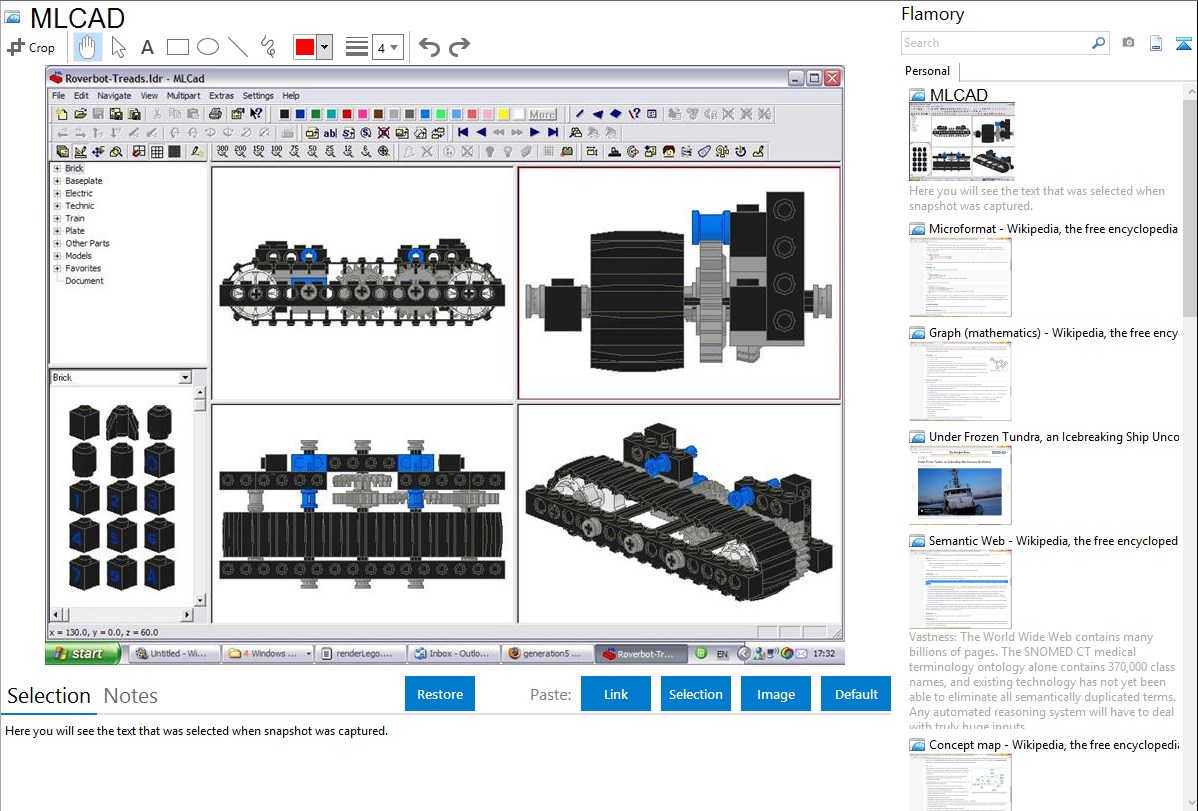Click the jump-to-last-step icon in MLCad
1198x811 pixels.
pyautogui.click(x=553, y=132)
